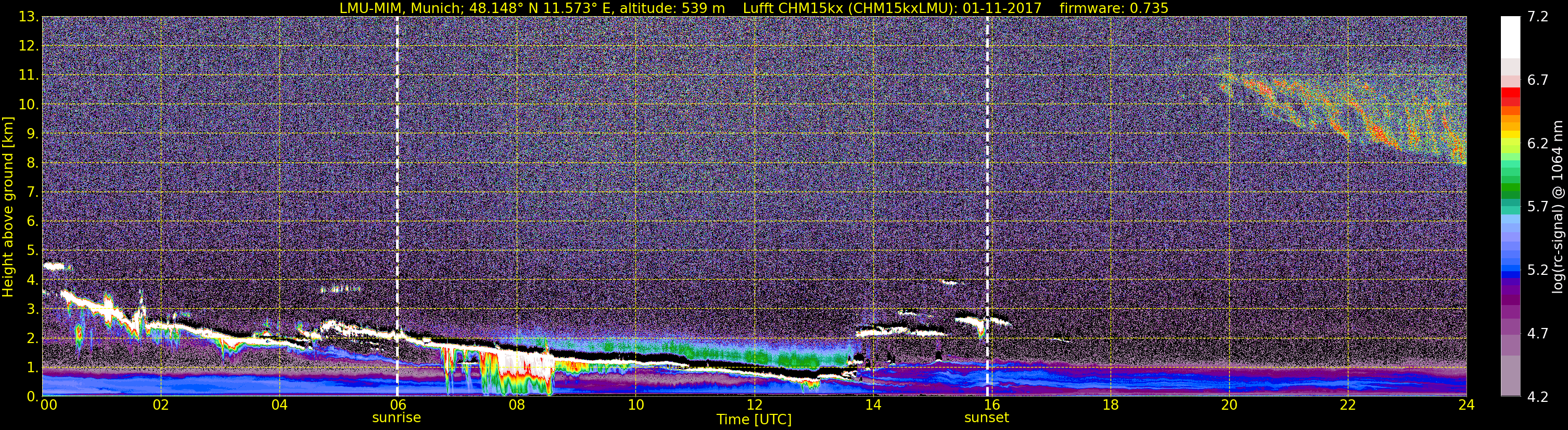Click the 08 tick label on the time axis
The height and width of the screenshot is (430, 1568).
click(x=517, y=405)
